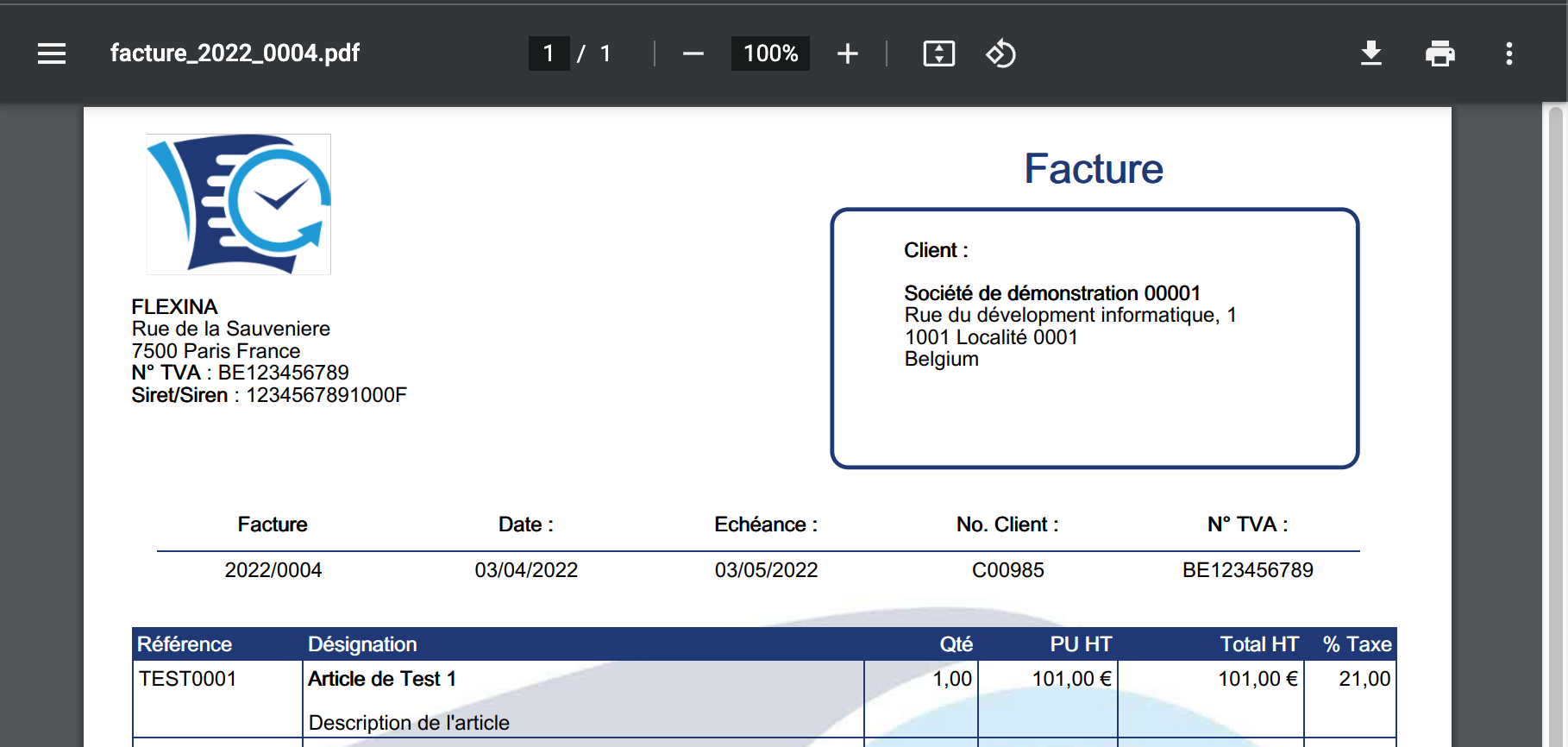
Task: Click the PU HT table header
Action: [x=1081, y=644]
